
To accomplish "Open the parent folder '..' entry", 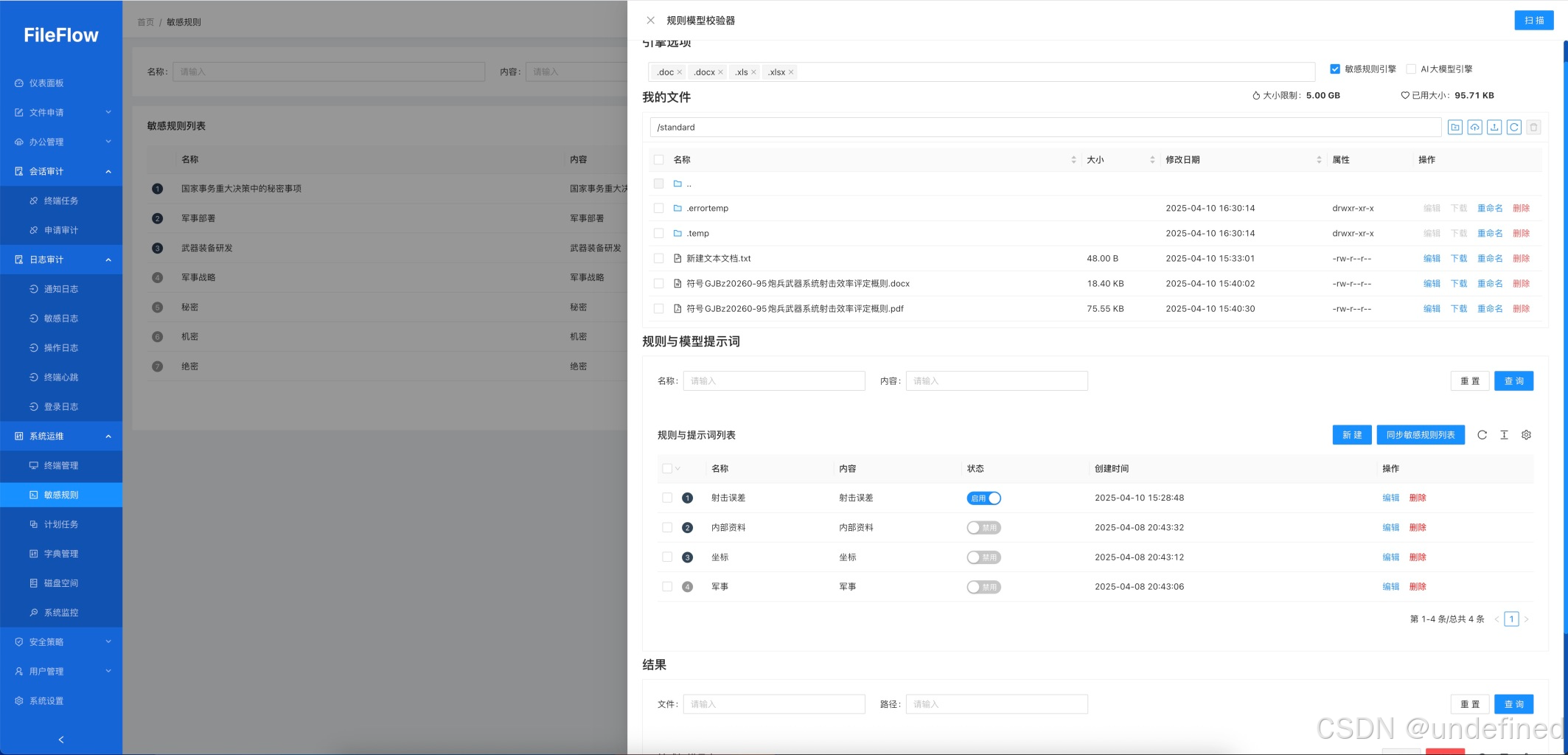I will point(683,184).
